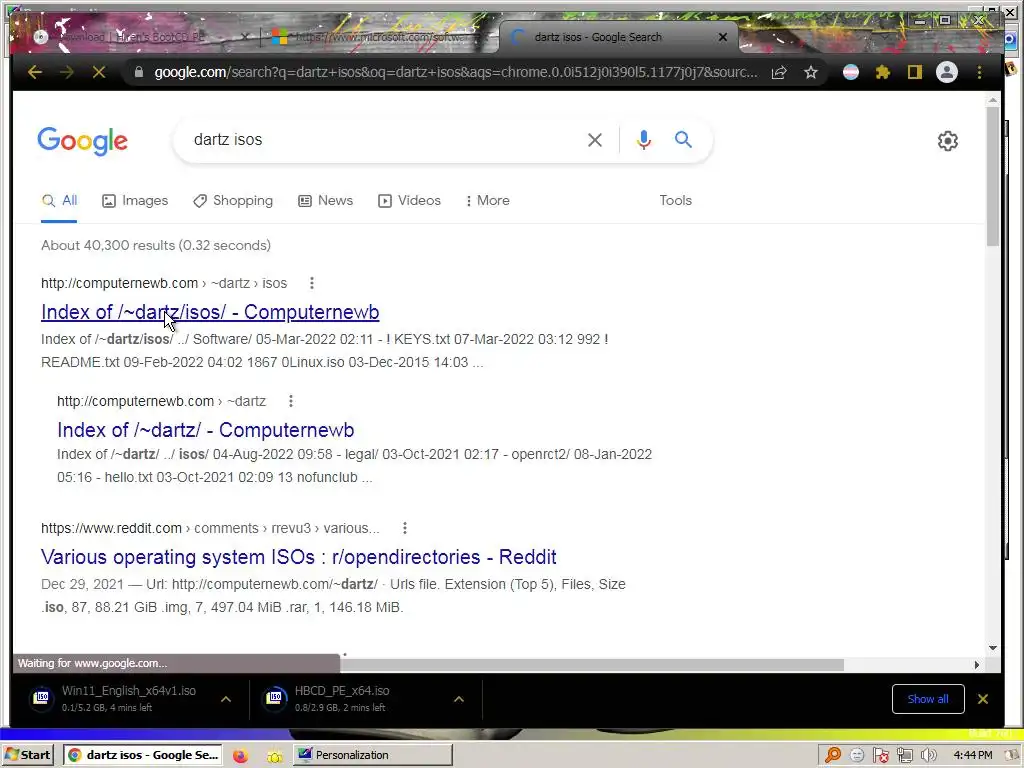Open three-dot options for ~dartz result
Image resolution: width=1024 pixels, height=768 pixels.
[x=291, y=401]
